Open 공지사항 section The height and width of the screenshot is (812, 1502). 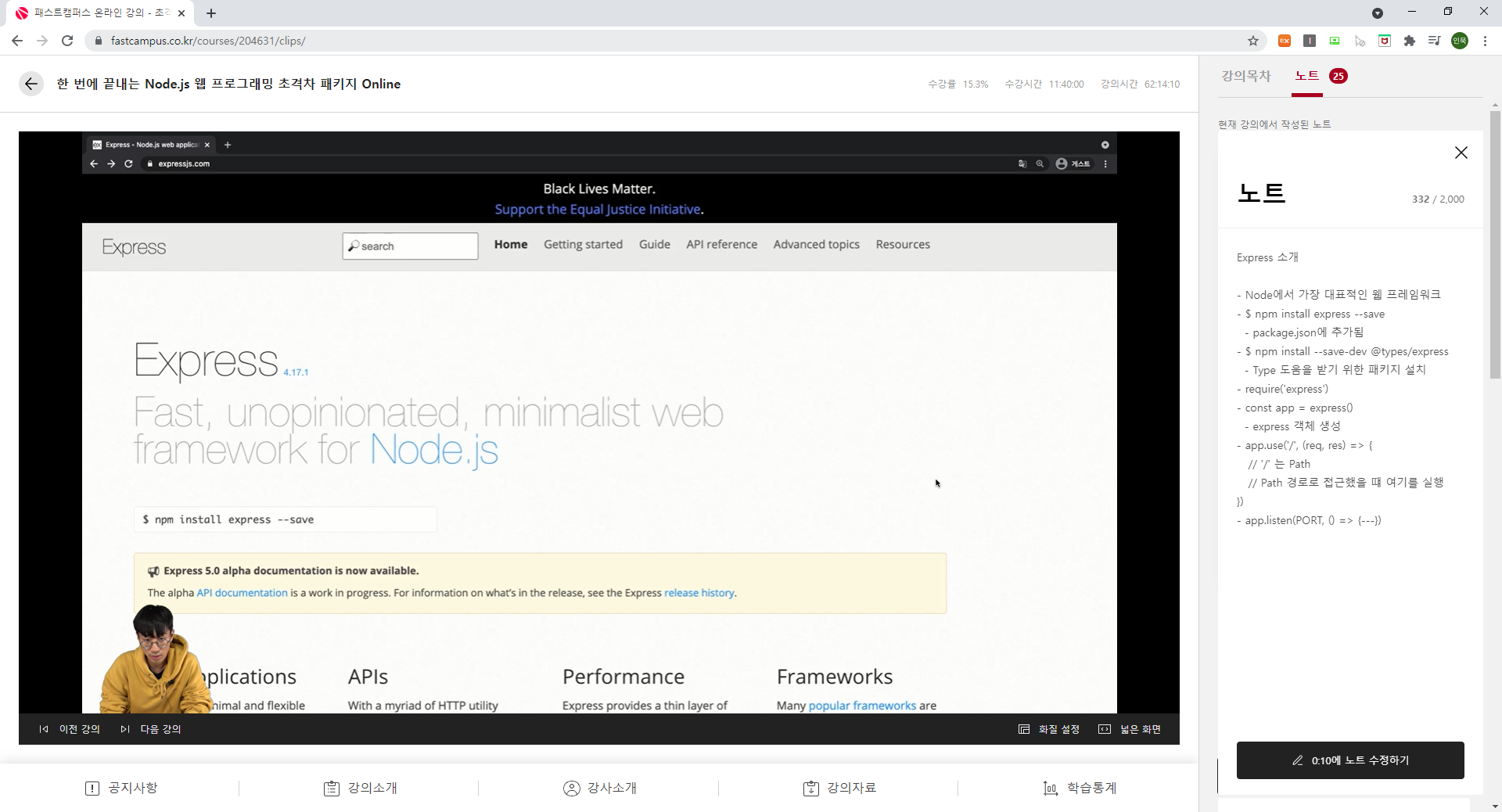(x=121, y=789)
